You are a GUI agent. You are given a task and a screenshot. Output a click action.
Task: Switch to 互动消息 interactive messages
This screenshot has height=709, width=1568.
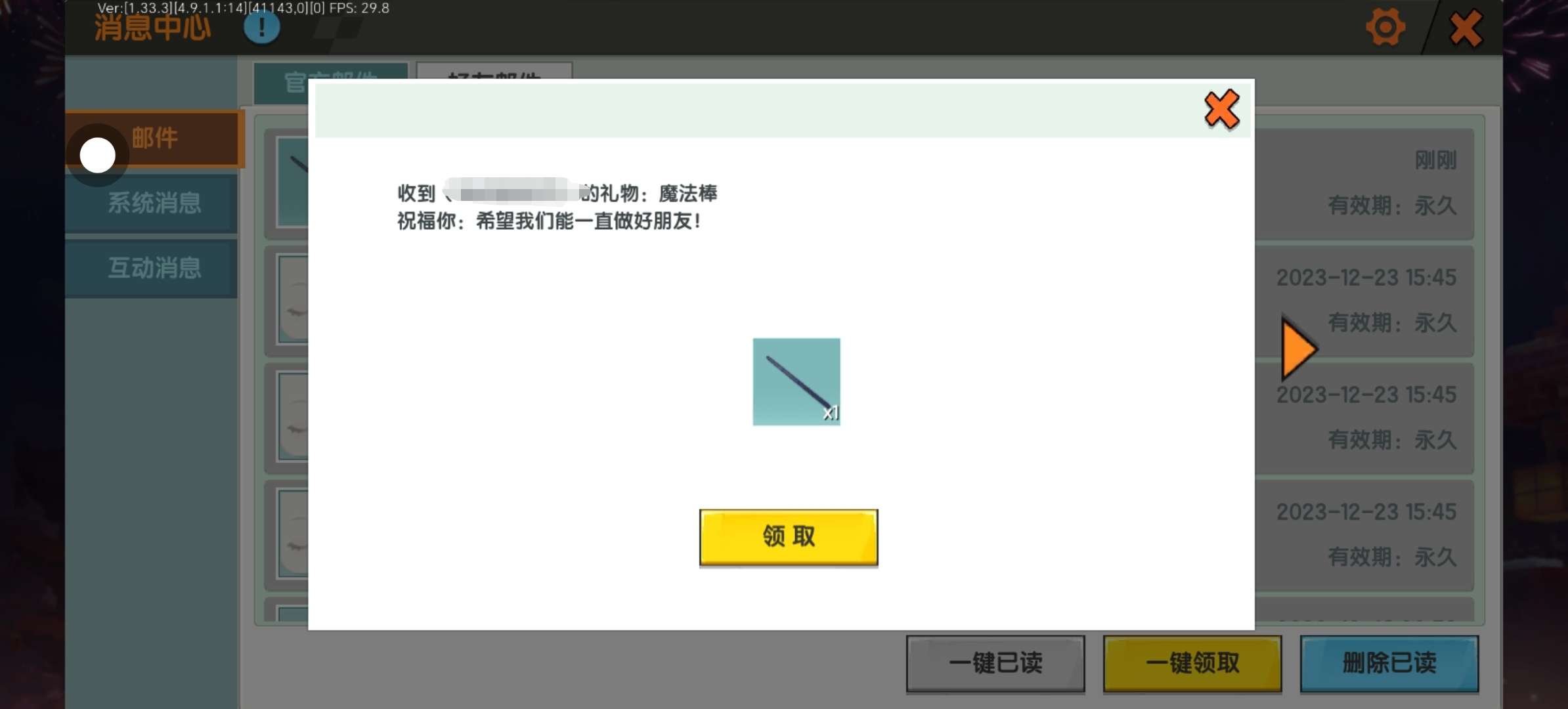point(154,268)
